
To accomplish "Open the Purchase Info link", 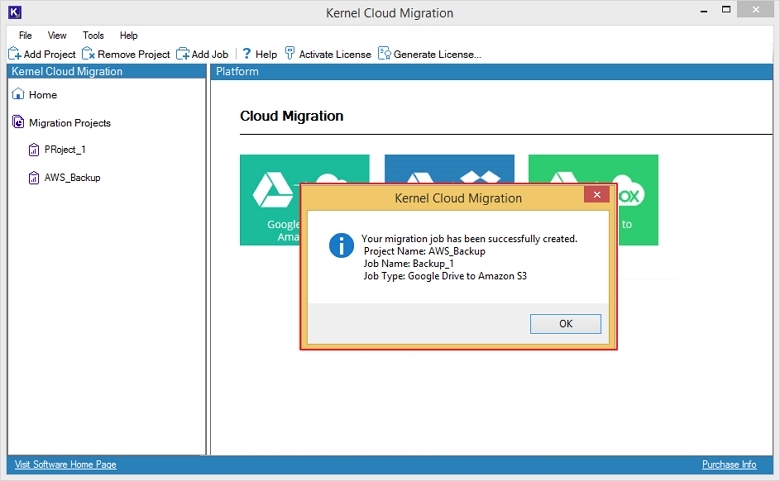I will pos(729,464).
